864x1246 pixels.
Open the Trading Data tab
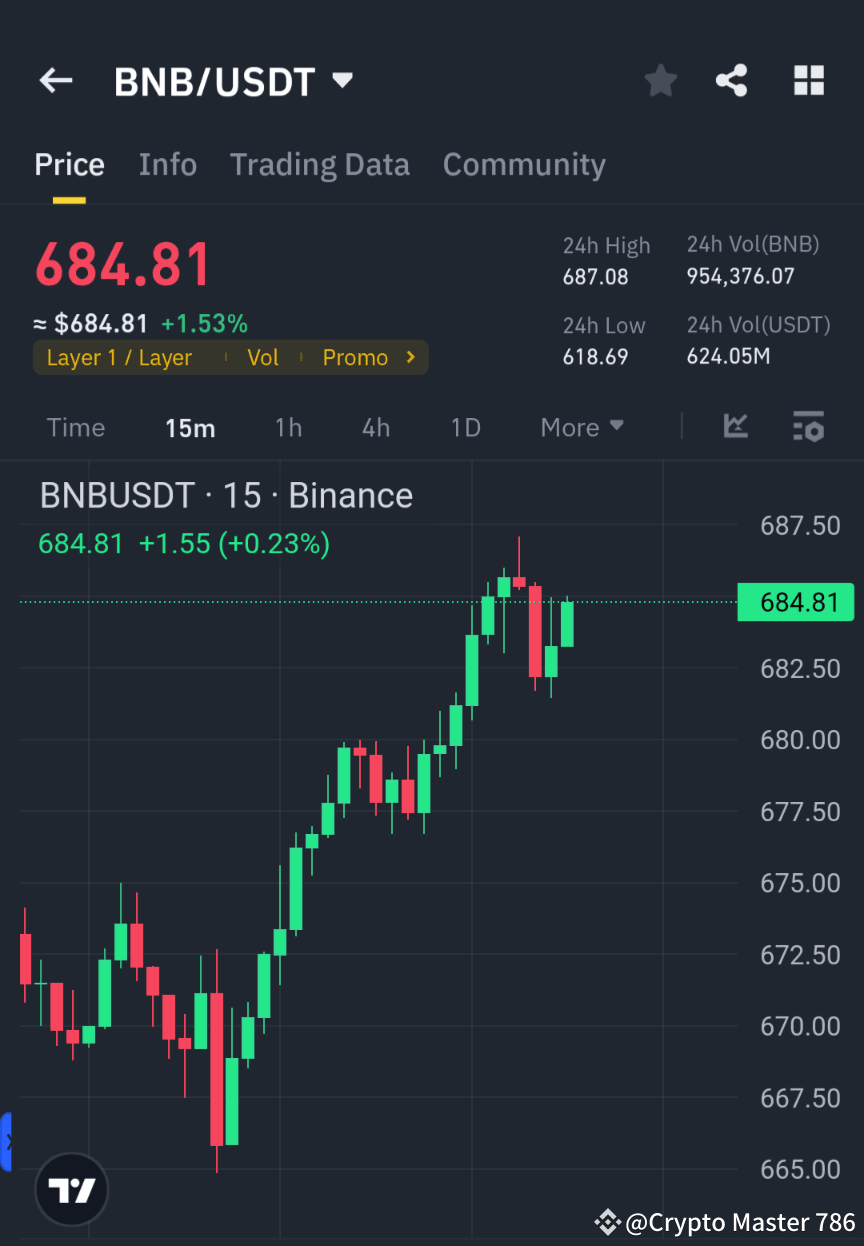point(319,164)
